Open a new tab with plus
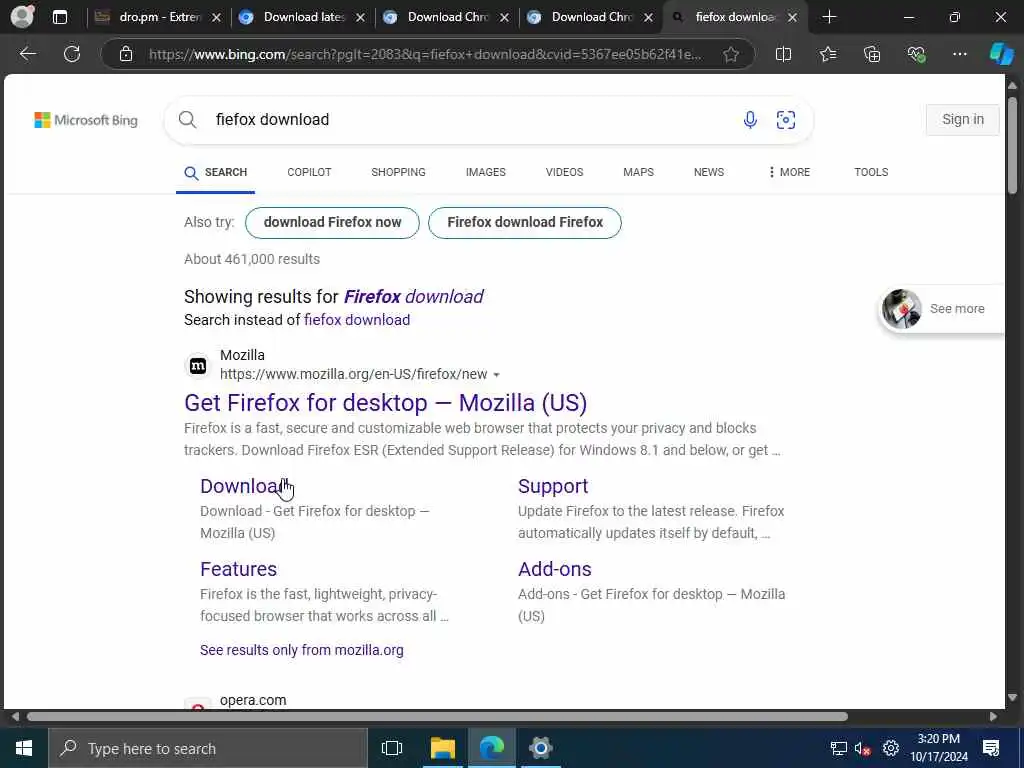 (x=829, y=18)
